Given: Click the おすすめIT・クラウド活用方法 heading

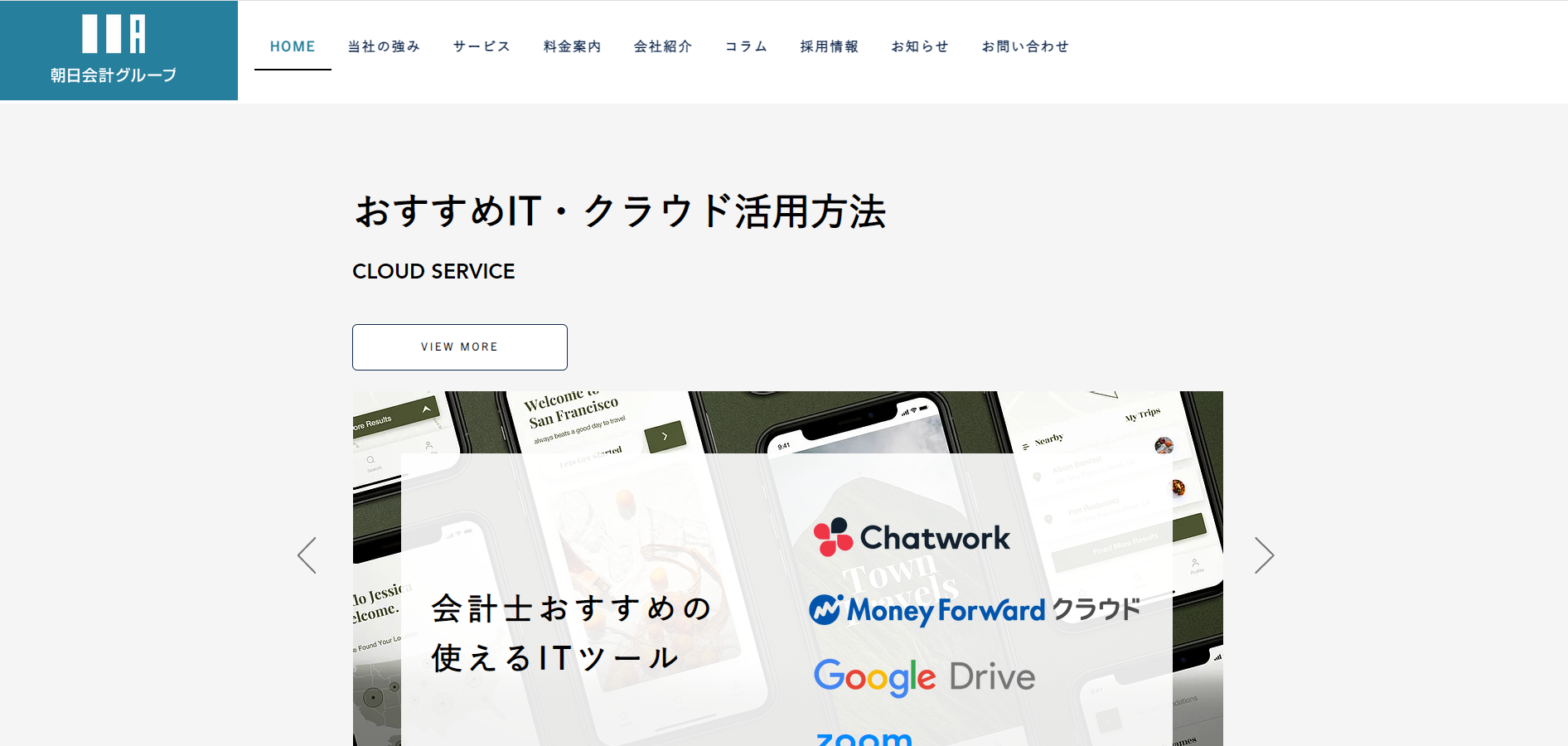Looking at the screenshot, I should coord(621,211).
